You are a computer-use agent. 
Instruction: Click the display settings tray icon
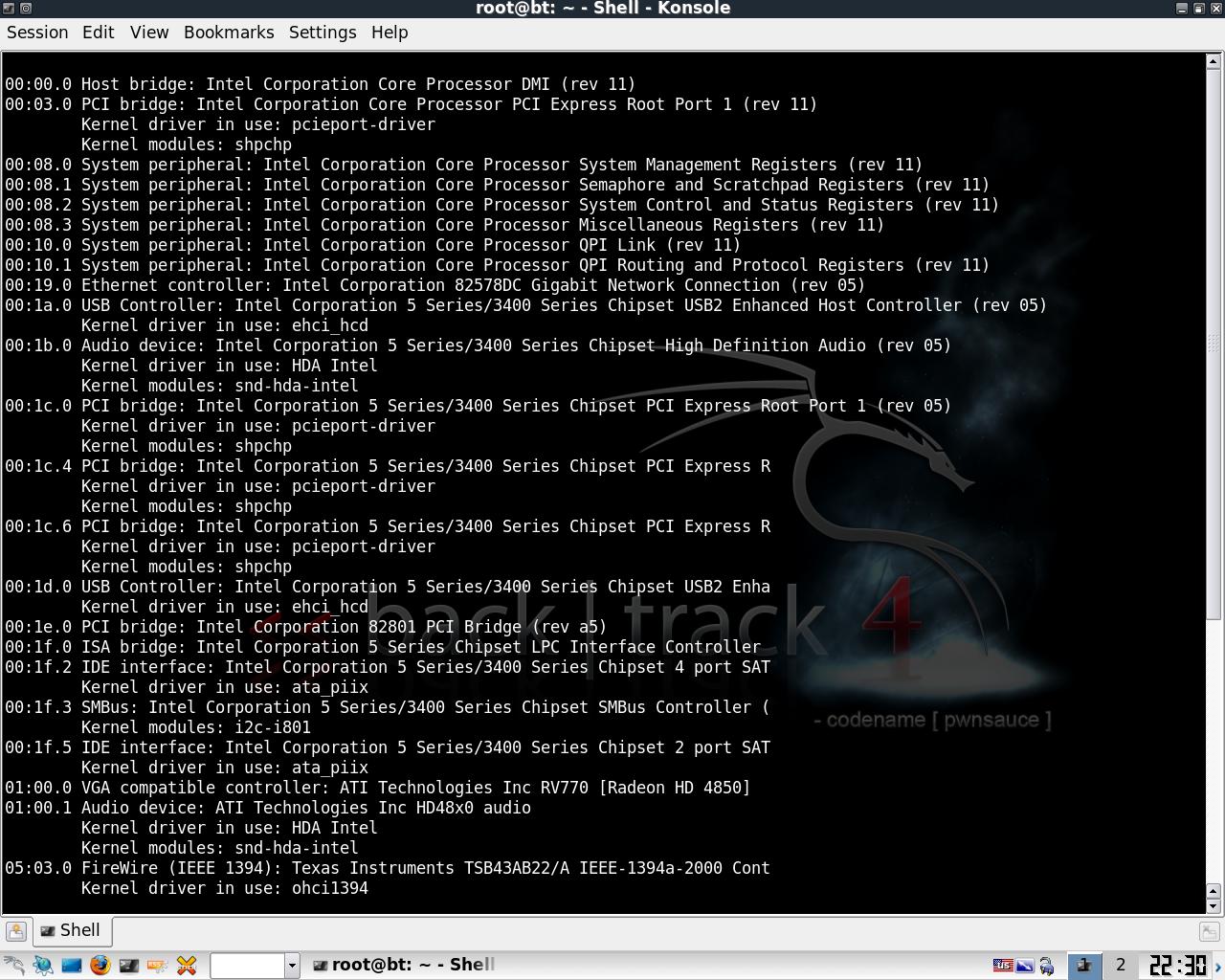pos(1025,965)
